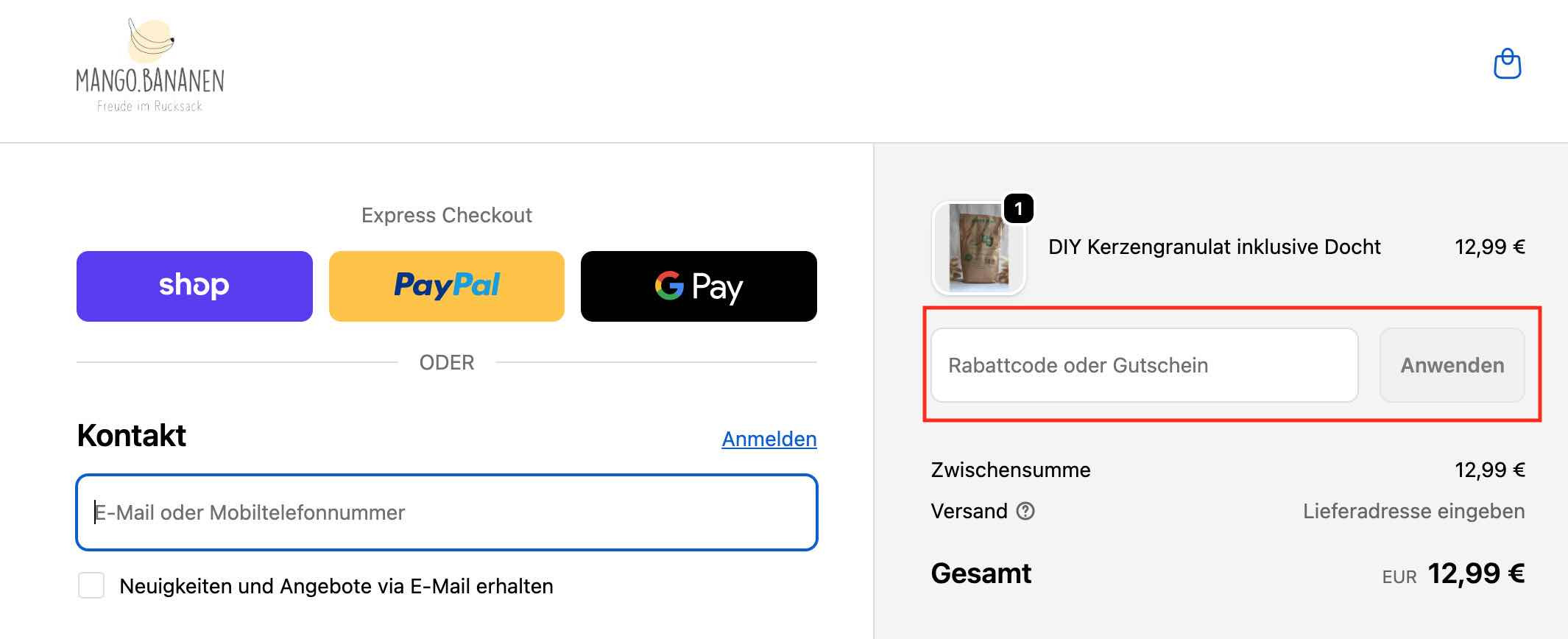Click the Mango.Bananen store logo
Viewport: 1568px width, 639px height.
coord(150,66)
